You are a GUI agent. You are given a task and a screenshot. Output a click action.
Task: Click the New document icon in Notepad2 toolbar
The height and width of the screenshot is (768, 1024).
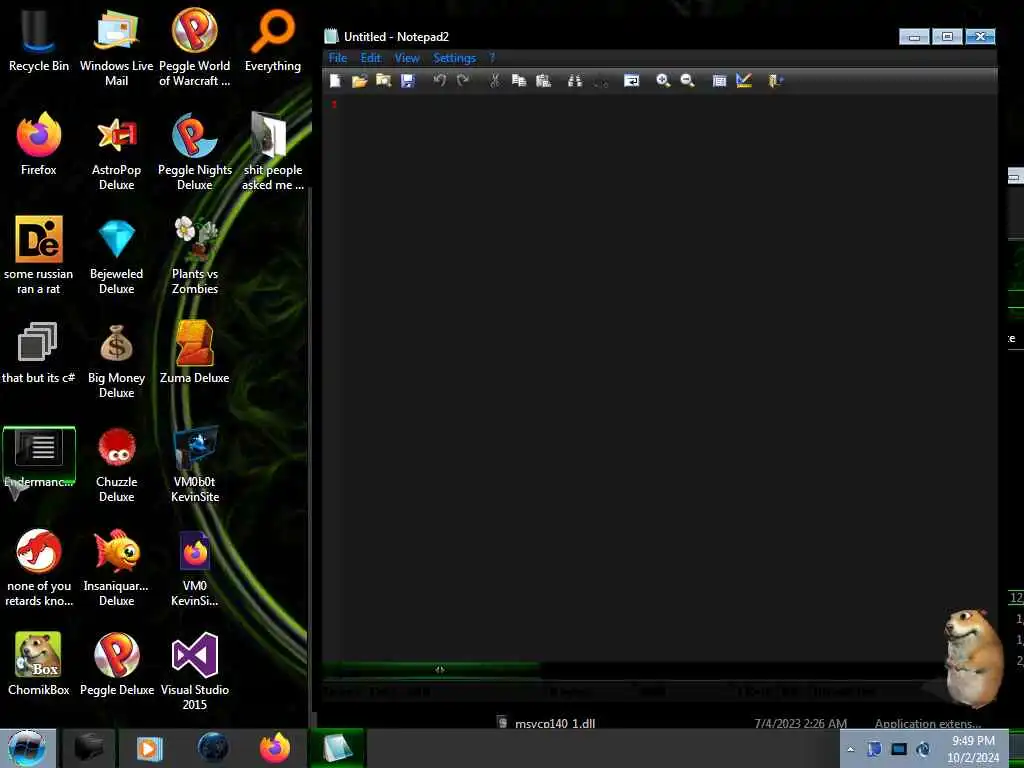pyautogui.click(x=335, y=80)
